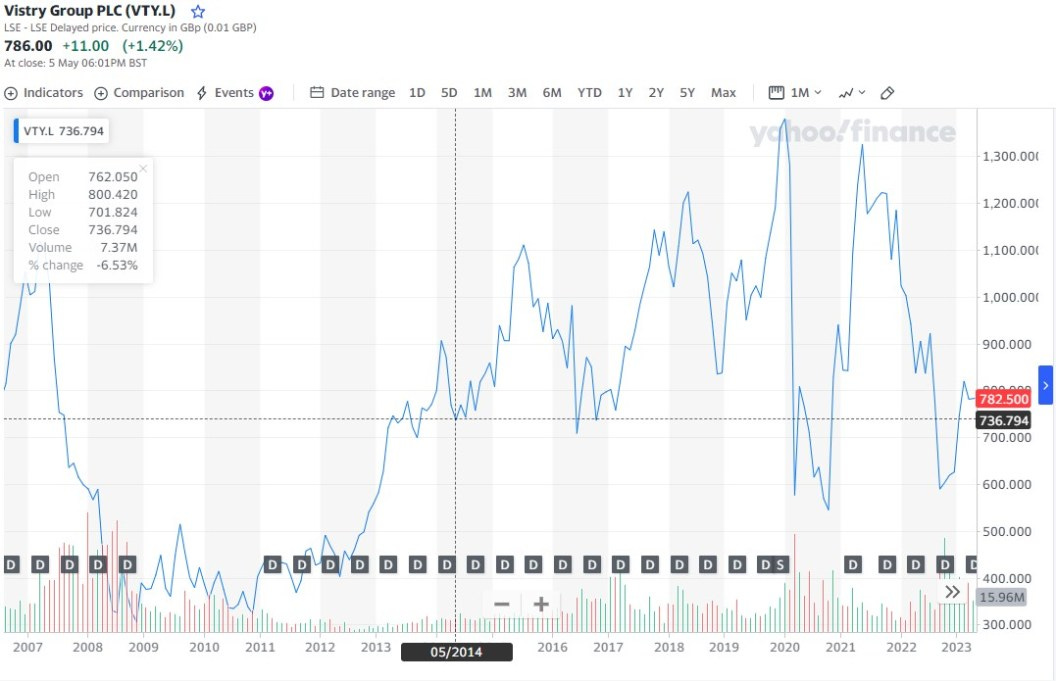Screen dimensions: 1056x681
Task: Click the Vistry Group PLC (VTY.L) title
Action: click(90, 11)
